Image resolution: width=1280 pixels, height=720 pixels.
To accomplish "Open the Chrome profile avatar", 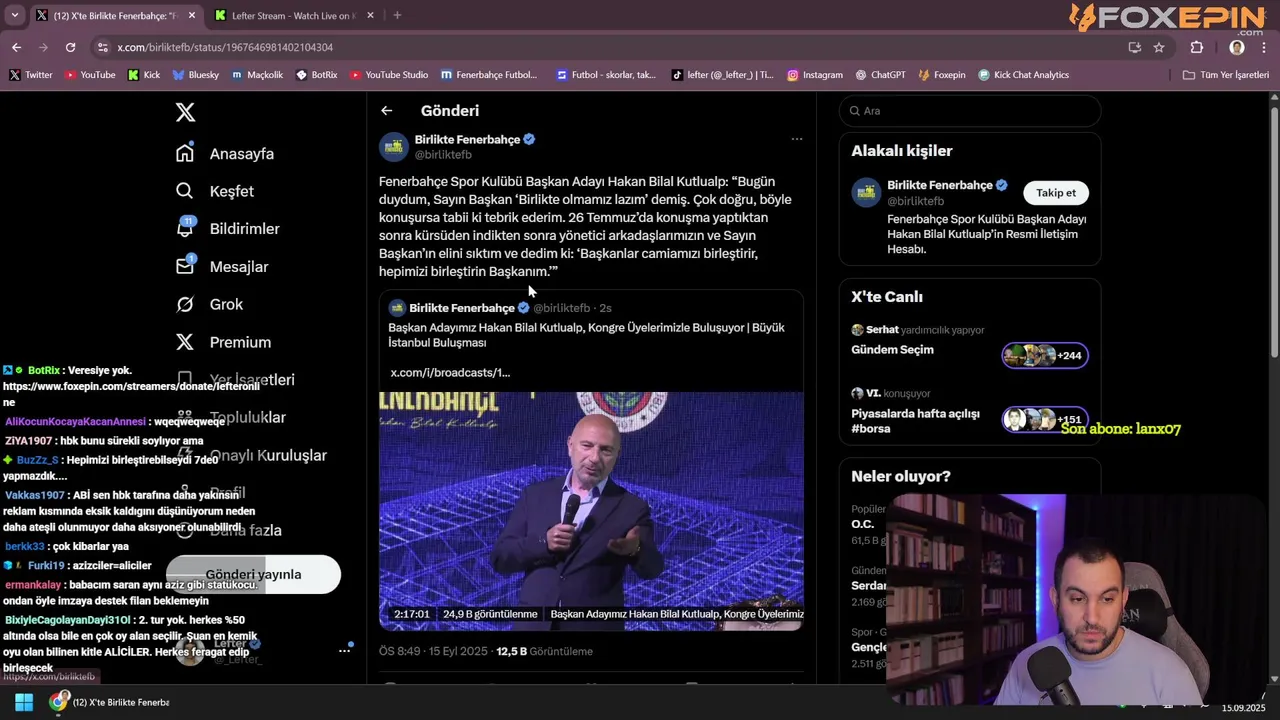I will [x=1237, y=47].
